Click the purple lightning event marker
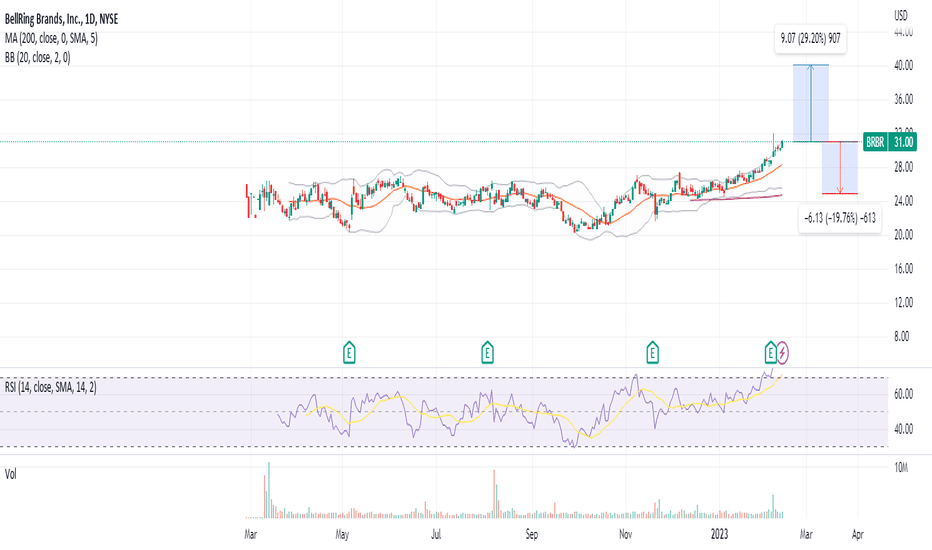Image resolution: width=932 pixels, height=550 pixels. 783,353
